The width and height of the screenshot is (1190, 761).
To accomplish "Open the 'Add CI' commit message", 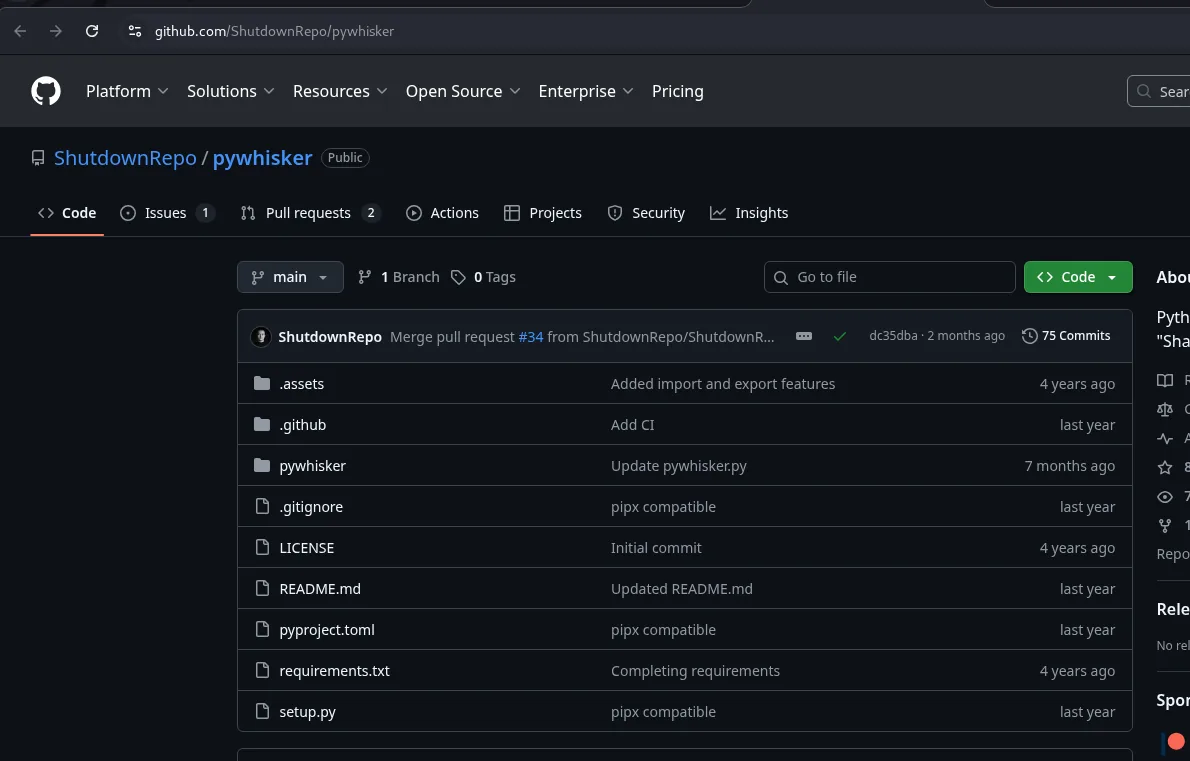I will pos(632,425).
